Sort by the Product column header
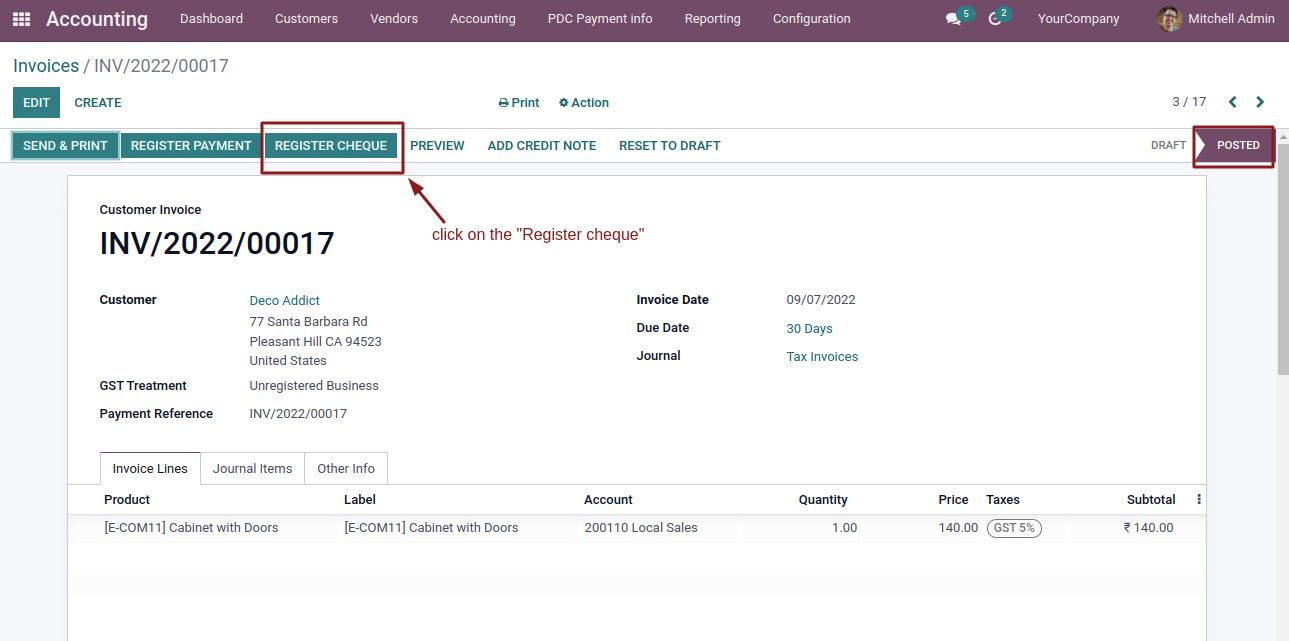This screenshot has width=1289, height=641. [127, 499]
